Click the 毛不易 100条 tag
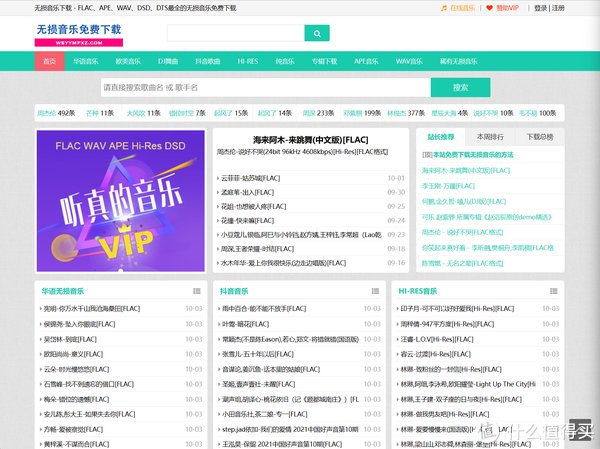The image size is (600, 449). (537, 113)
